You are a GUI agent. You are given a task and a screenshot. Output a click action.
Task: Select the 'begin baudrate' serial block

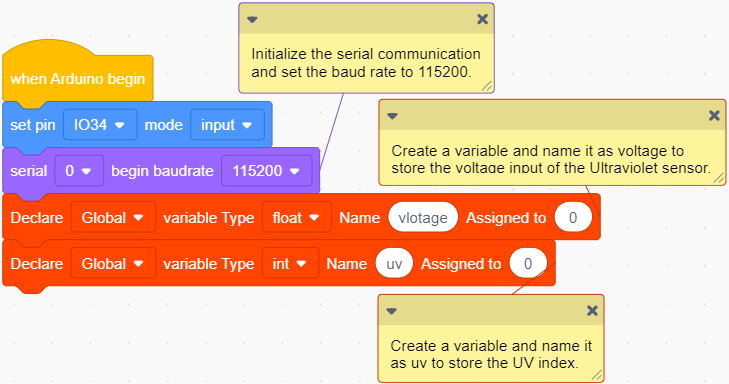point(162,171)
